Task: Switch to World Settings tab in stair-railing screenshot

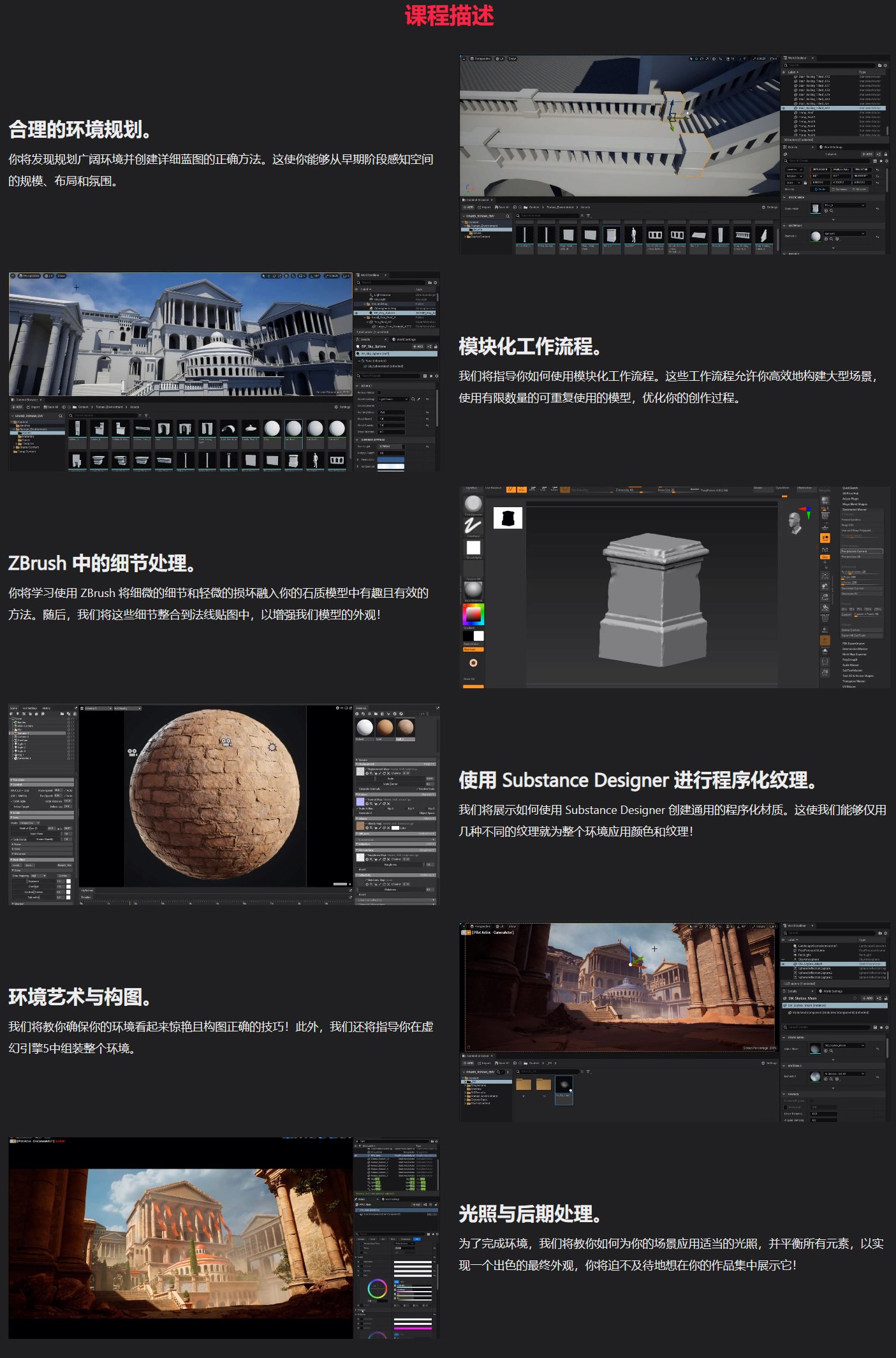Action: (831, 147)
